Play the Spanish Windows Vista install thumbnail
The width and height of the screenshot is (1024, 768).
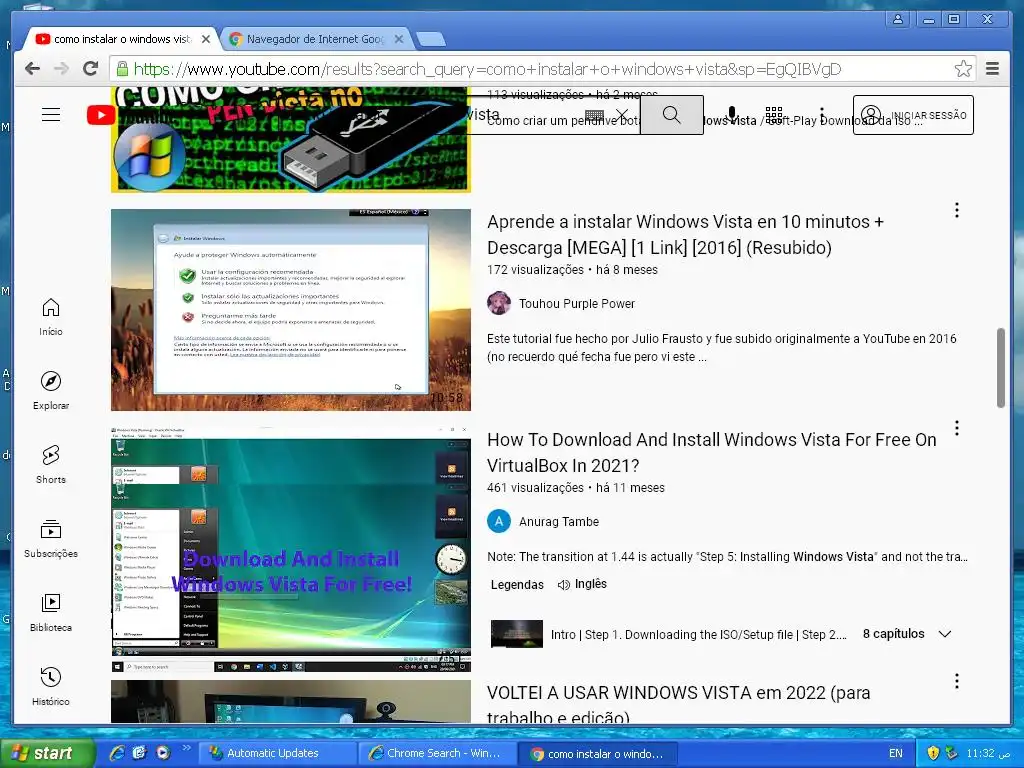(x=291, y=310)
